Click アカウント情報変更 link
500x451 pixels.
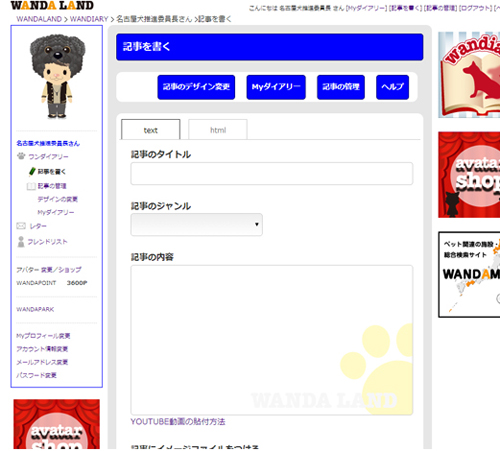tap(42, 349)
